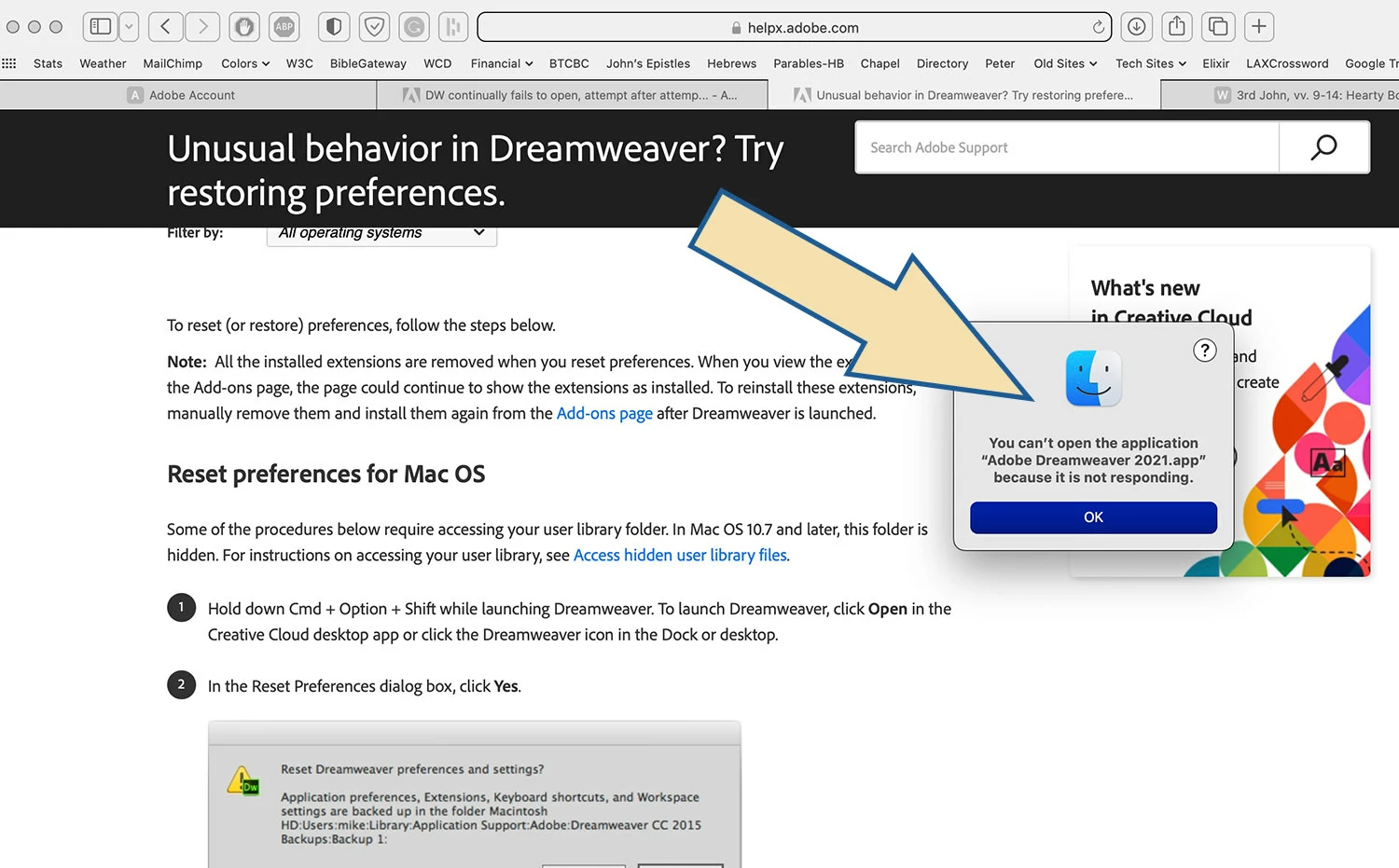Open the half-shaded privacy shield icon
The width and height of the screenshot is (1399, 868).
pyautogui.click(x=334, y=27)
